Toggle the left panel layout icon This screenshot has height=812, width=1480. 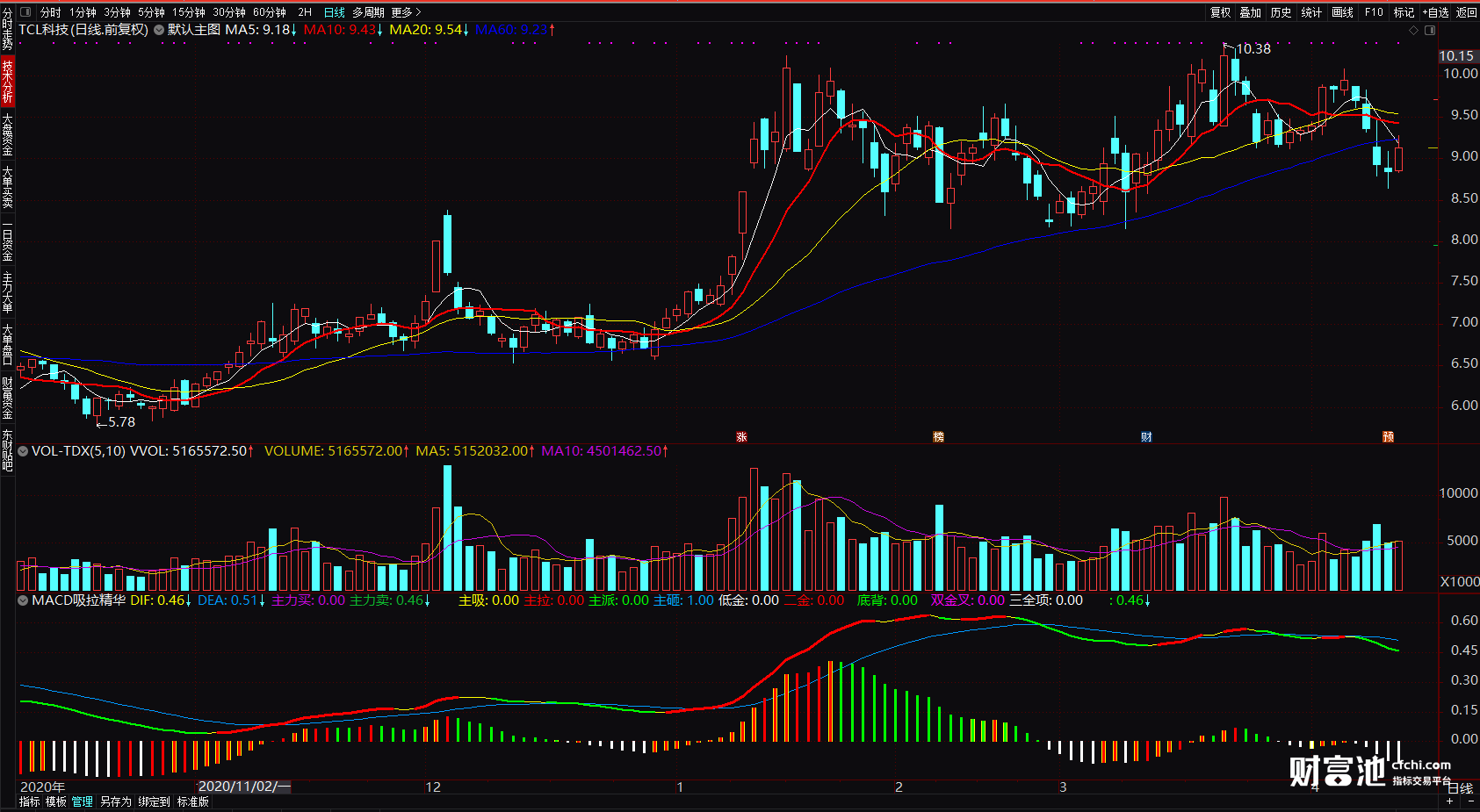point(25,12)
